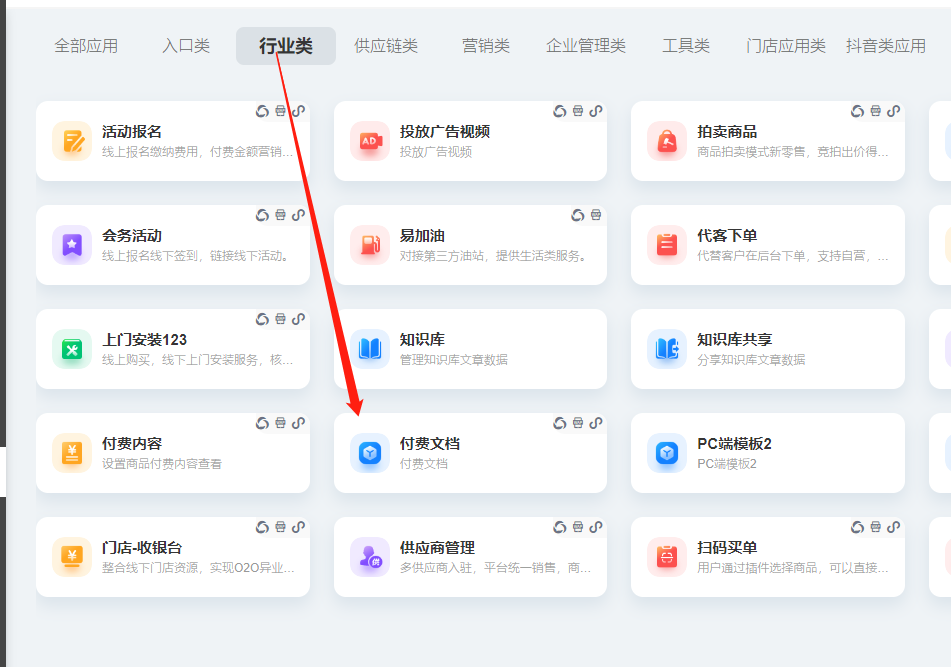Open the 门店-收银台 app title
Viewport: 951px width, 667px height.
[x=142, y=548]
